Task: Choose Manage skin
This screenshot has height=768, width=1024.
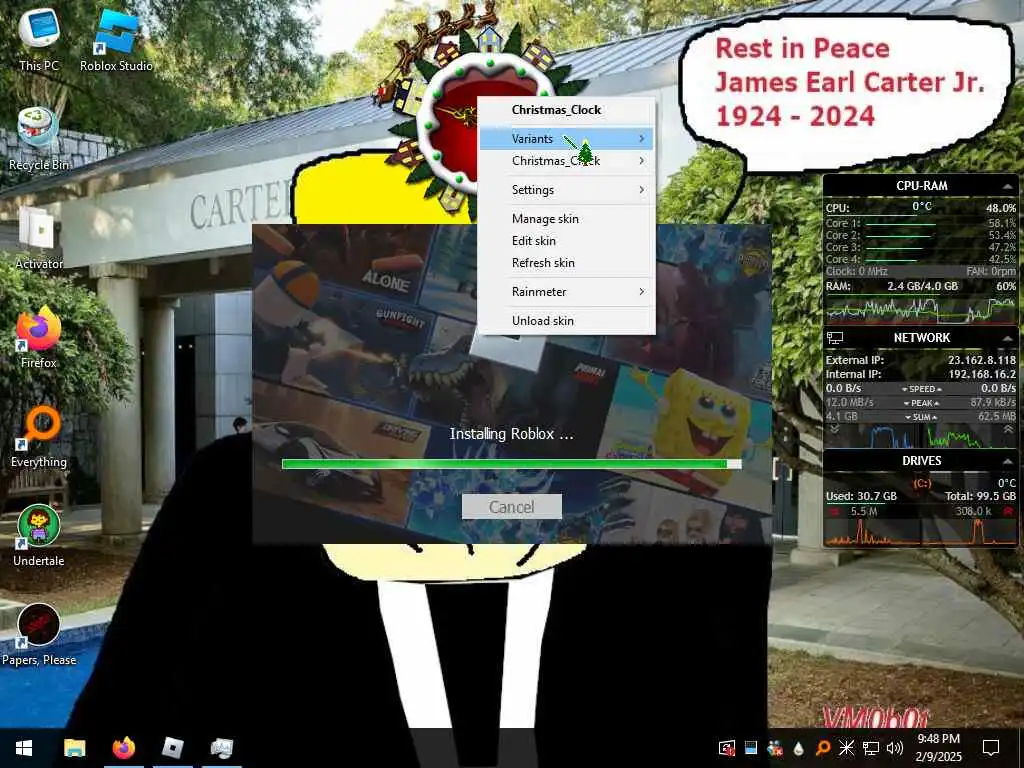Action: pos(567,219)
